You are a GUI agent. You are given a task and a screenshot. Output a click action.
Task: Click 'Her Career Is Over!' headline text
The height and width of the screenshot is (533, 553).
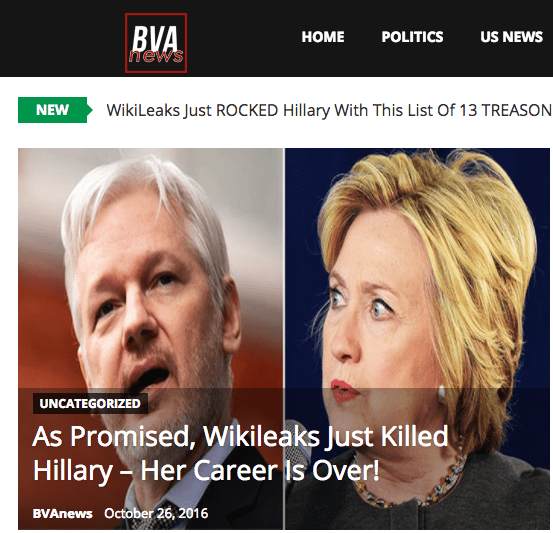260,471
